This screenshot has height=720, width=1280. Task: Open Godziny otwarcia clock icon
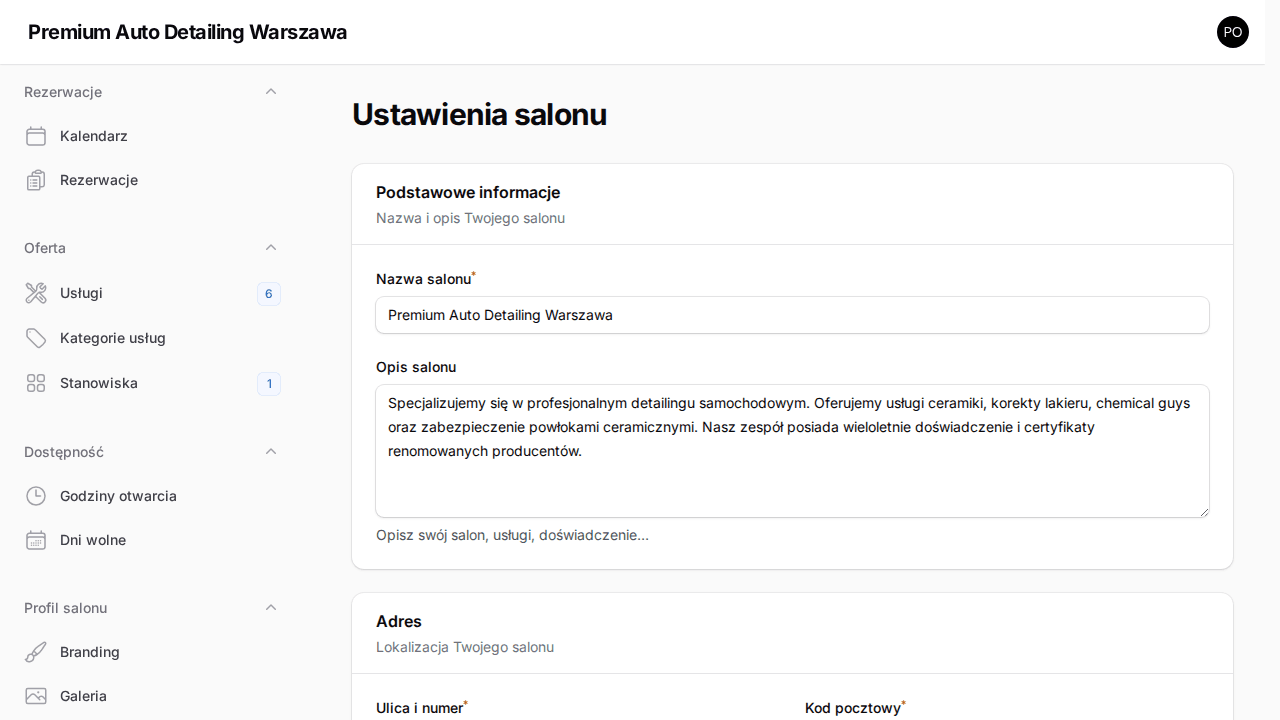(x=36, y=496)
